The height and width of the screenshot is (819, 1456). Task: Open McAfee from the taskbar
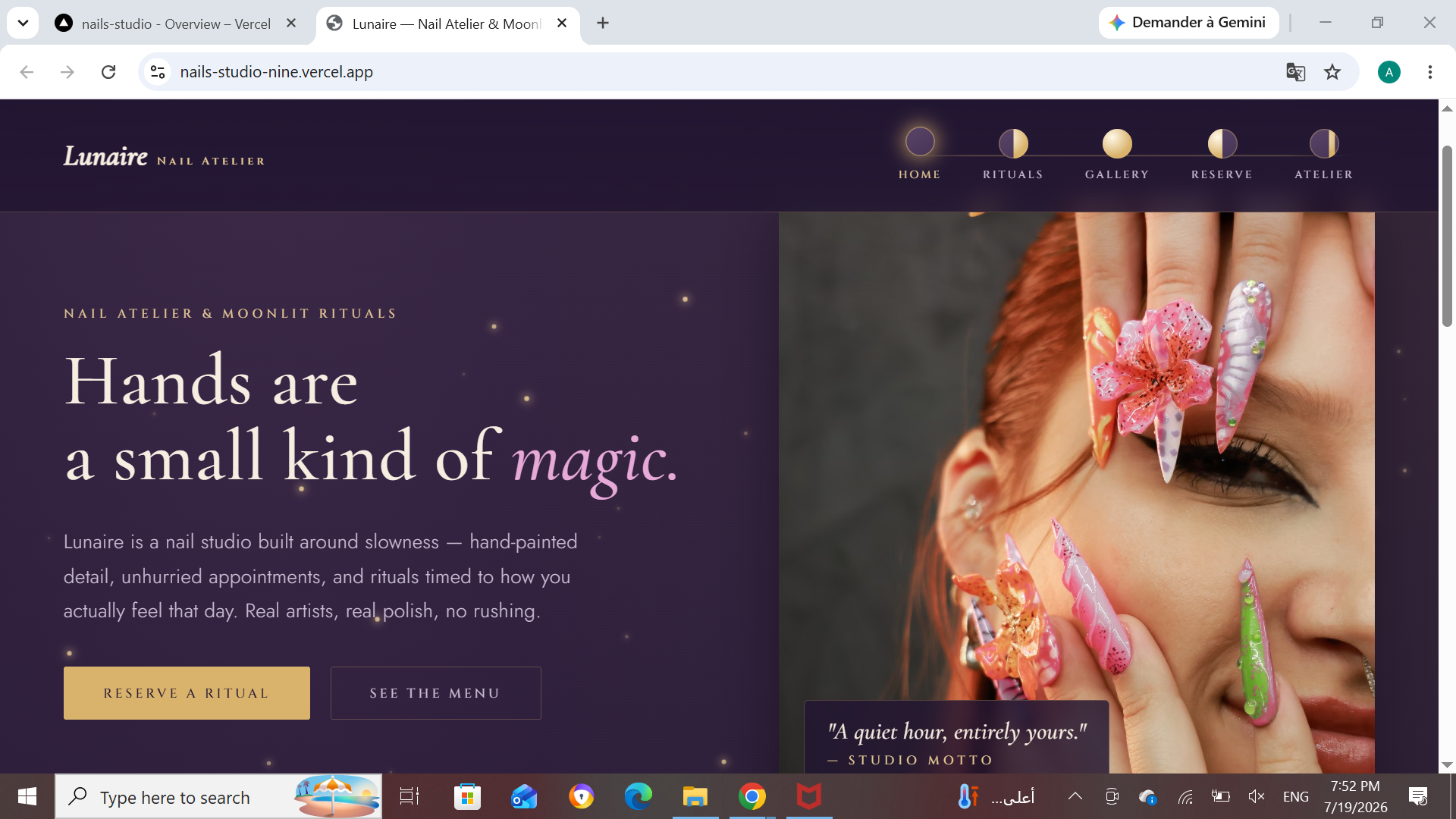click(808, 796)
